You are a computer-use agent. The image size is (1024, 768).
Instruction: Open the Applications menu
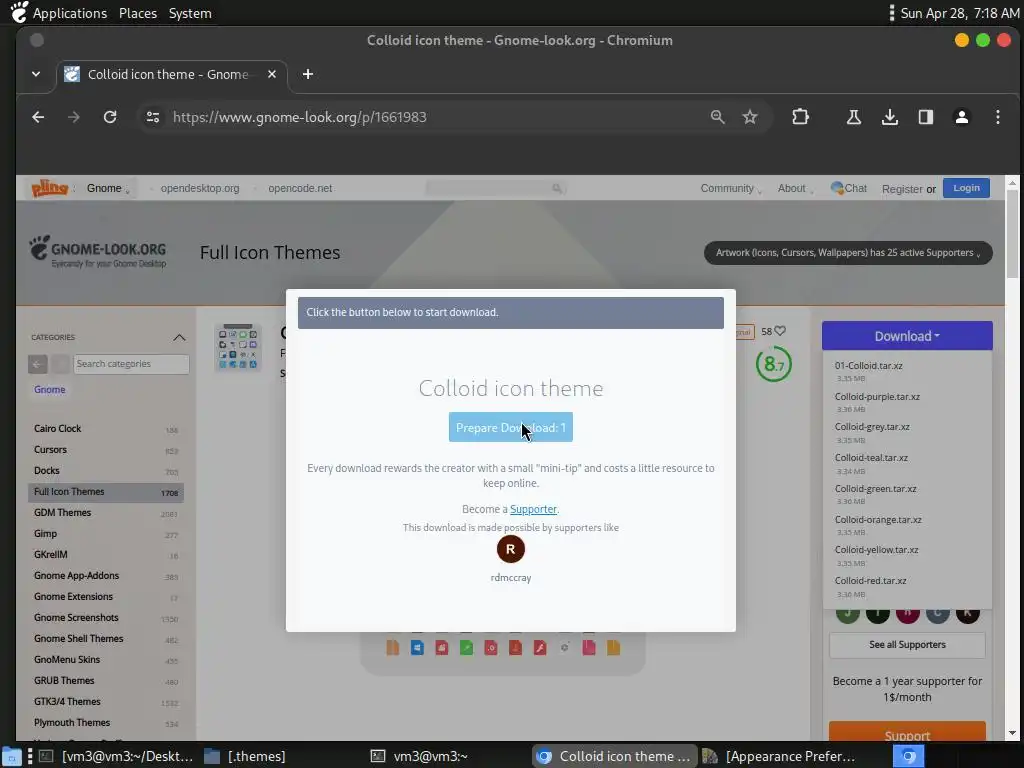[69, 13]
